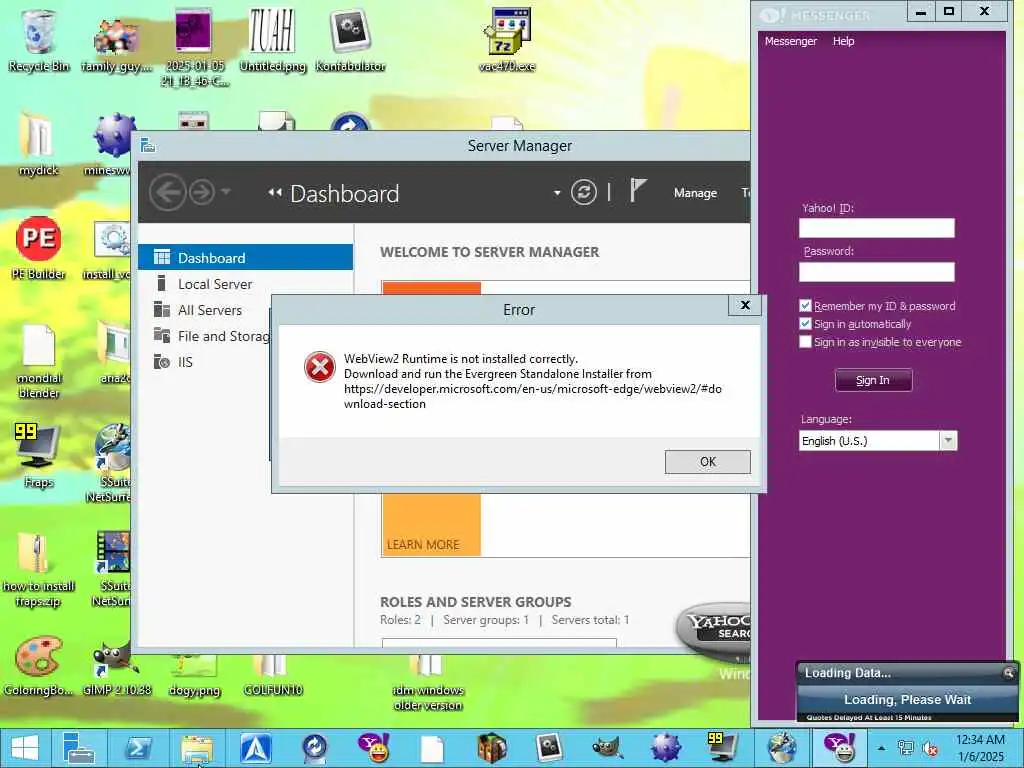This screenshot has width=1024, height=768.
Task: Click Minecraft block icon on taskbar
Action: [x=491, y=748]
